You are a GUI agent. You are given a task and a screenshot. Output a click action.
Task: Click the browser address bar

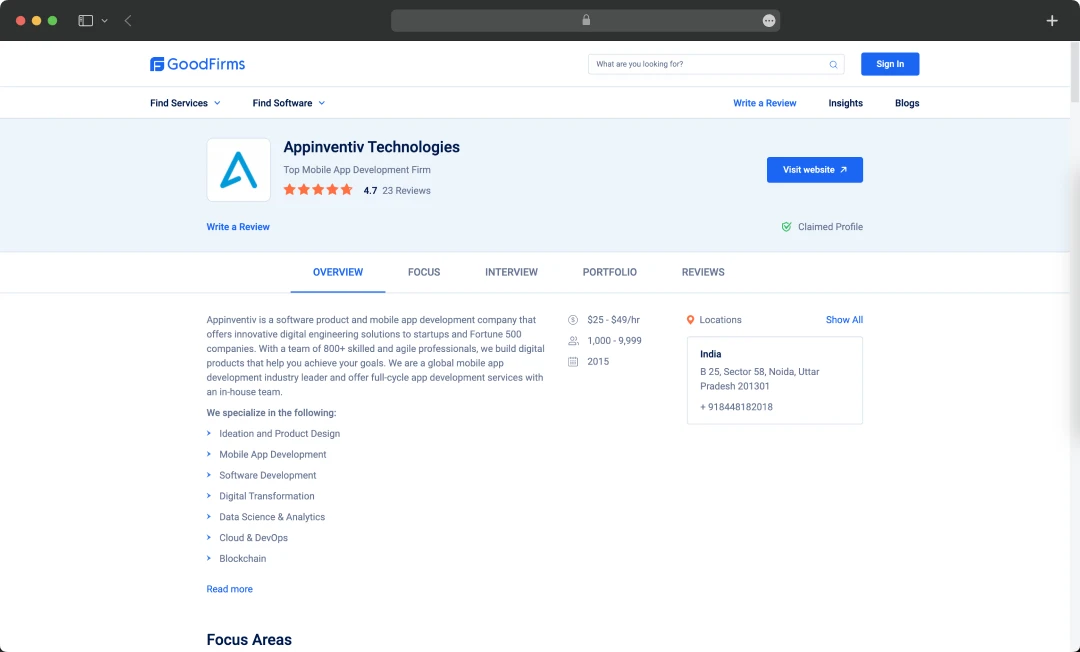pyautogui.click(x=585, y=21)
